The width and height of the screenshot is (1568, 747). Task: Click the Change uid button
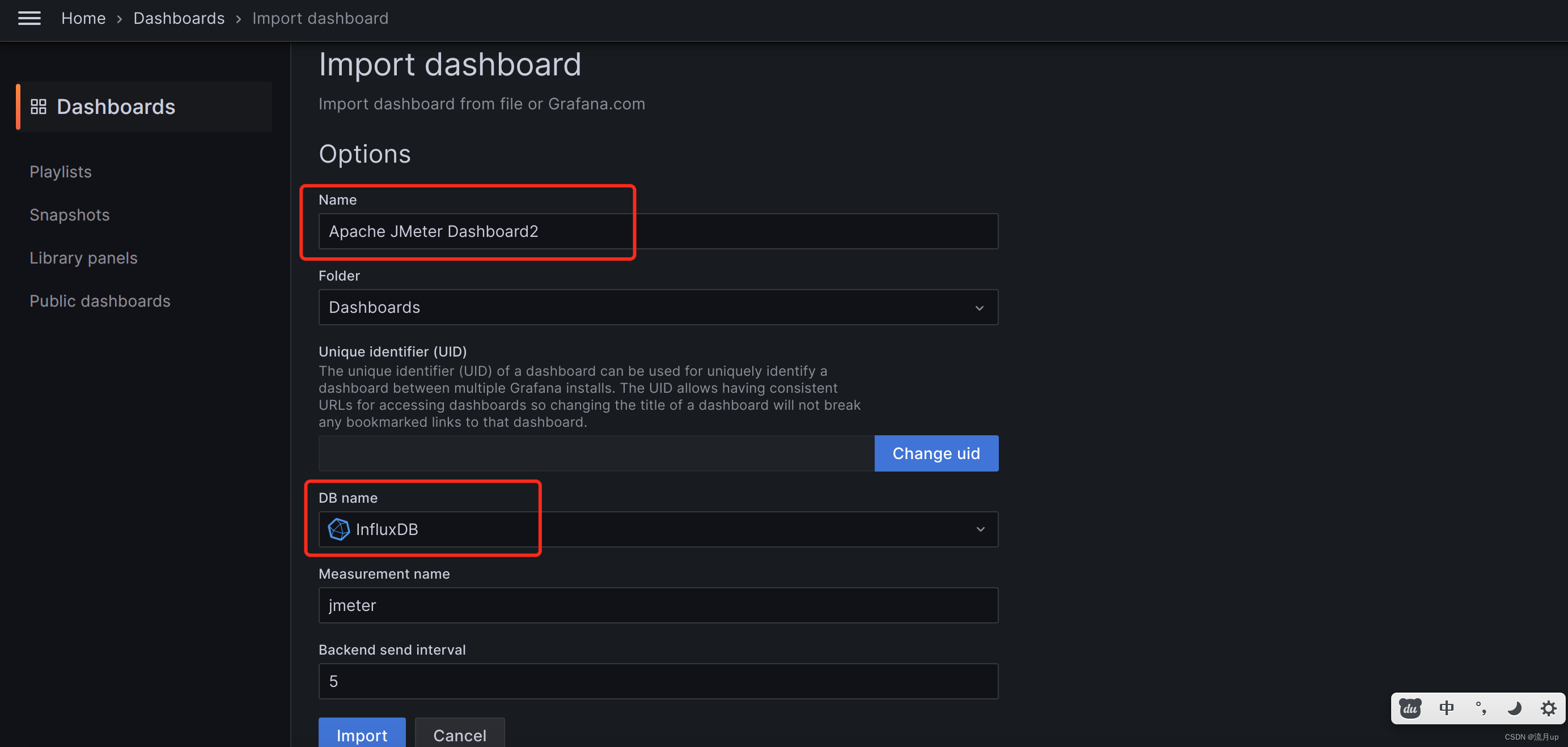pyautogui.click(x=936, y=453)
